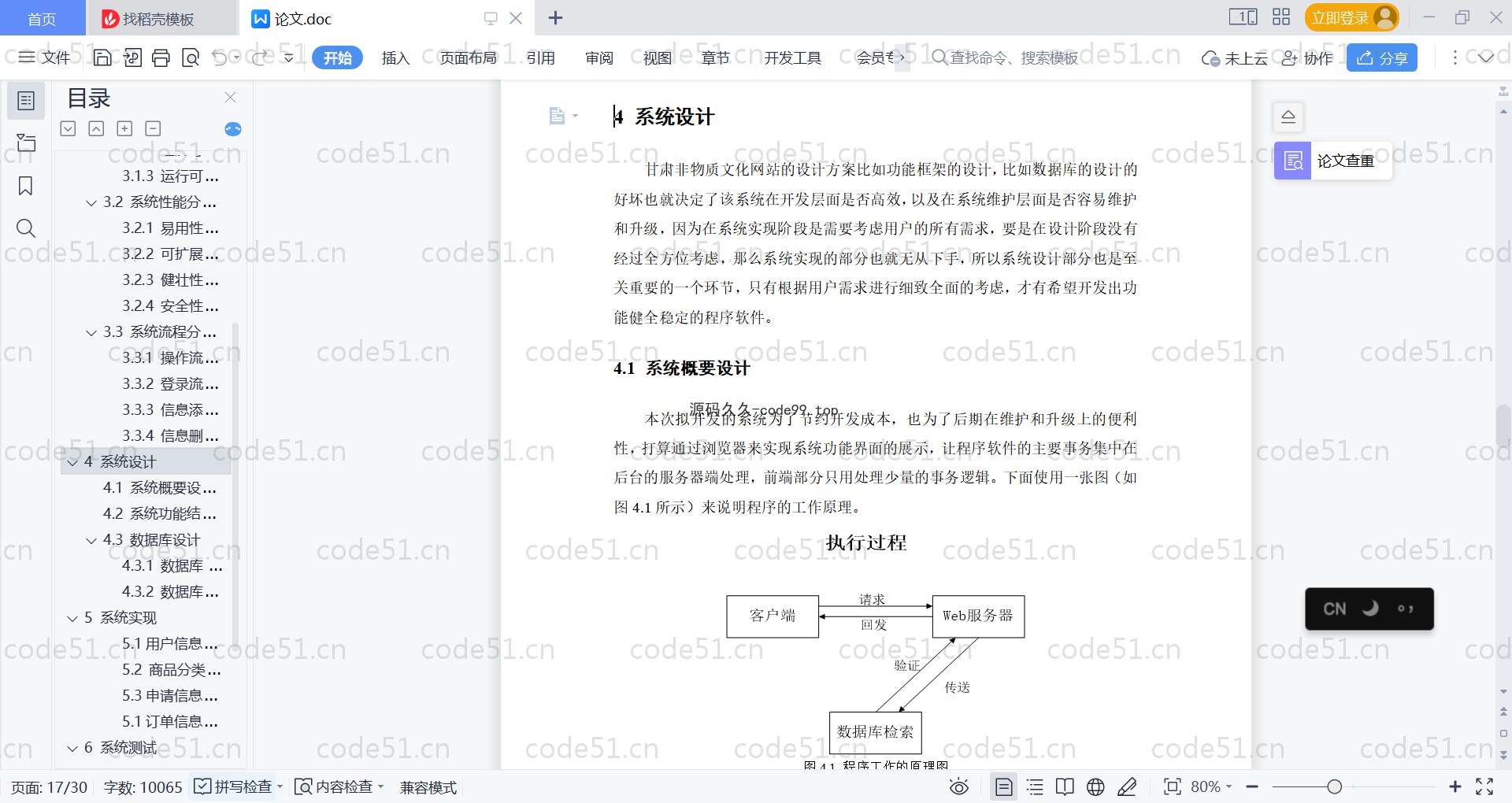Open the bookmarks icon in left sidebar
The width and height of the screenshot is (1512, 803).
[x=26, y=186]
